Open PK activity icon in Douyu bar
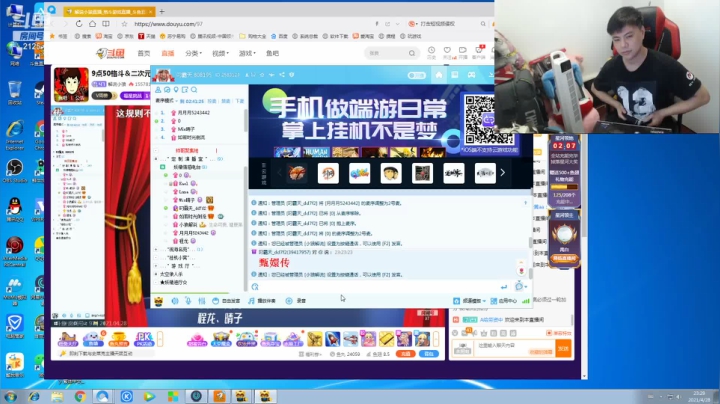This screenshot has width=720, height=404. click(x=144, y=339)
